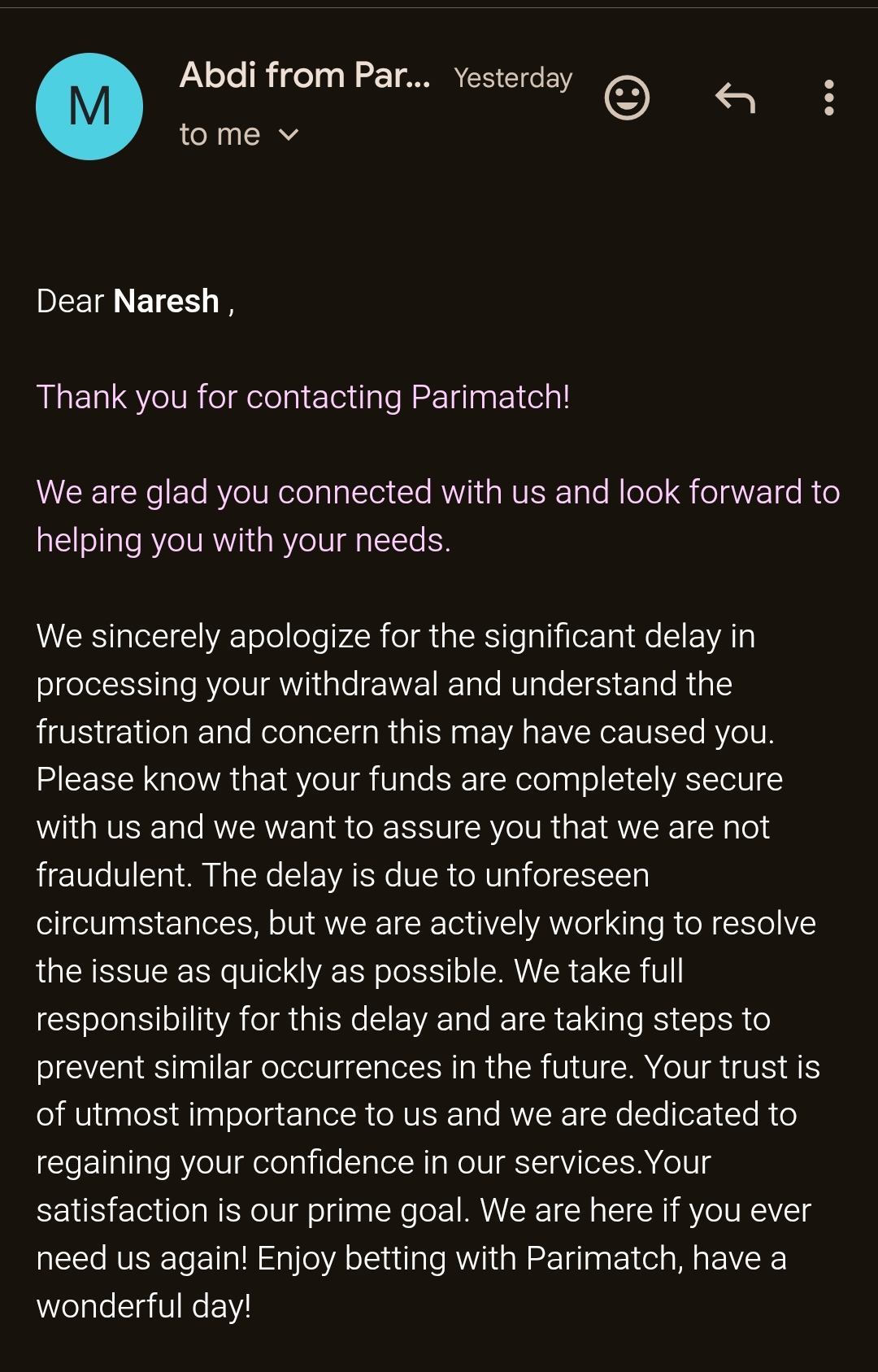This screenshot has height=1372, width=878.
Task: Tap the "helping you with your needs." line
Action: click(243, 541)
